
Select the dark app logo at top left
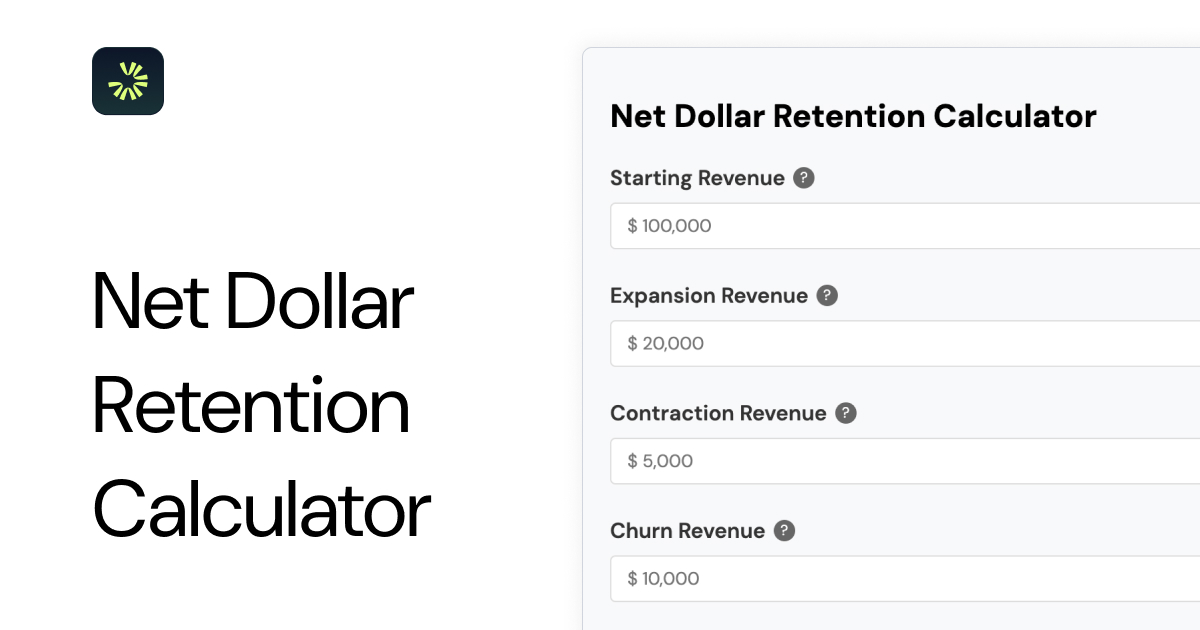[128, 81]
